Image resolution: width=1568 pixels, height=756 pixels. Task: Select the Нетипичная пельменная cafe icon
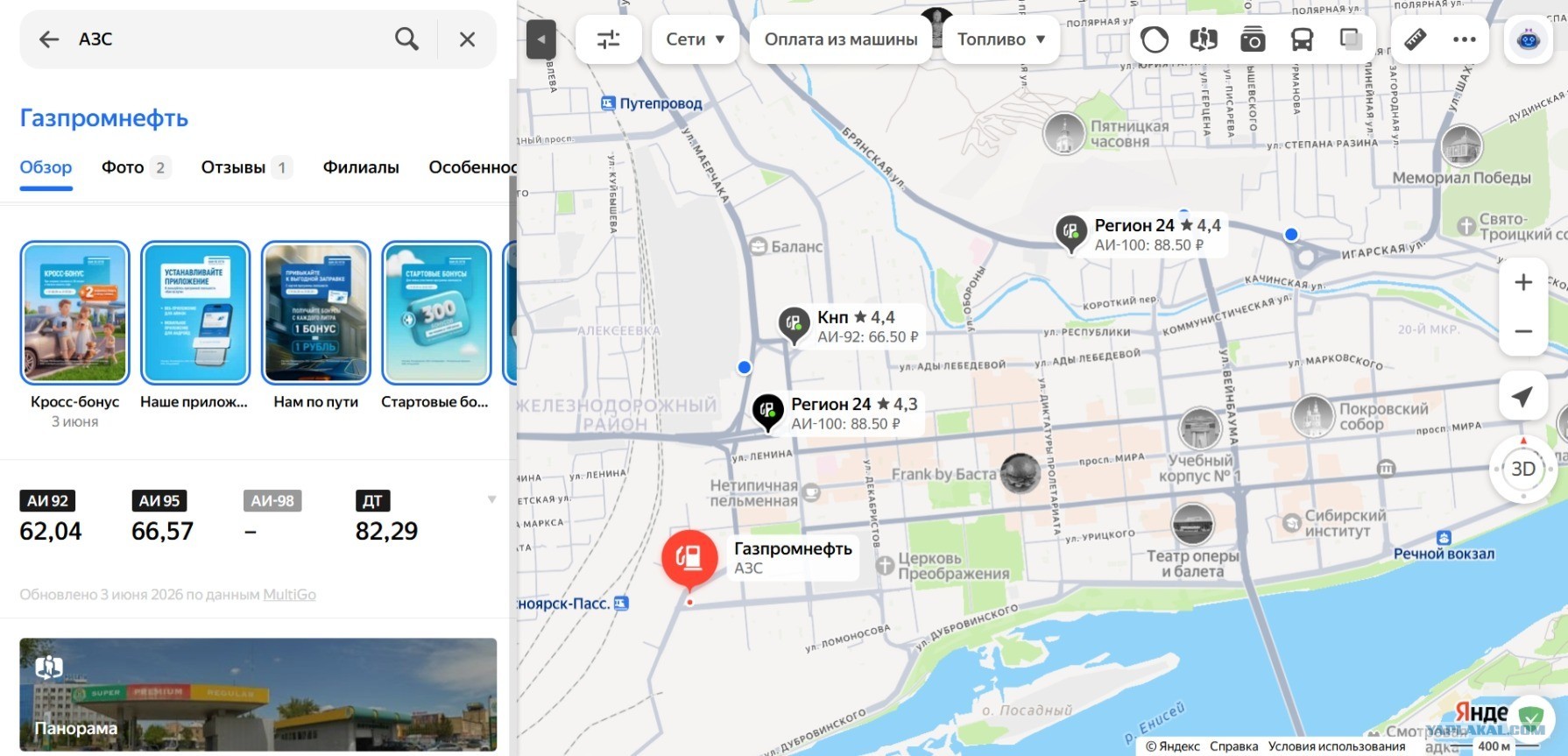pos(811,492)
